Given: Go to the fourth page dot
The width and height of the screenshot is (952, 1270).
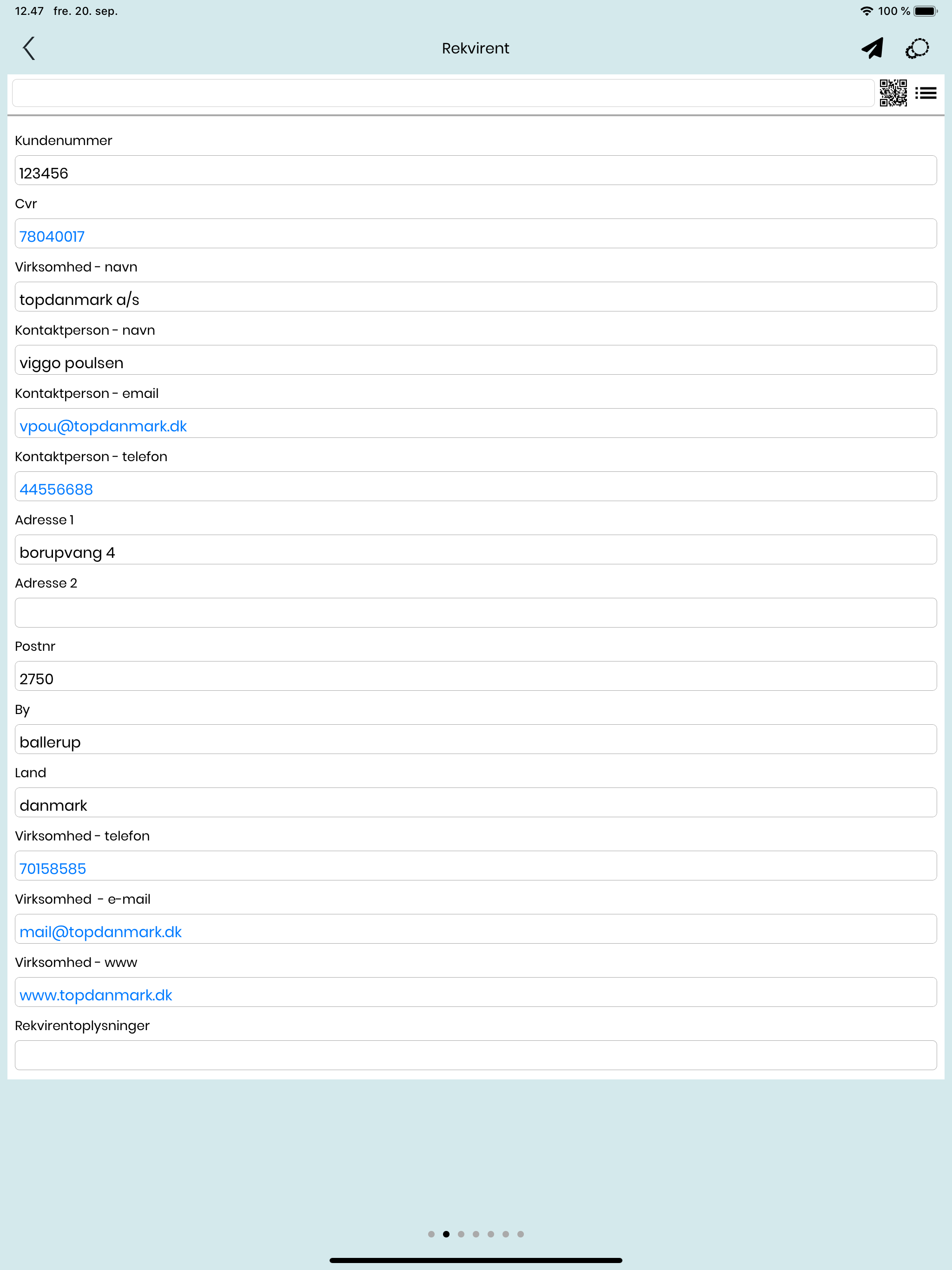Looking at the screenshot, I should point(476,1234).
